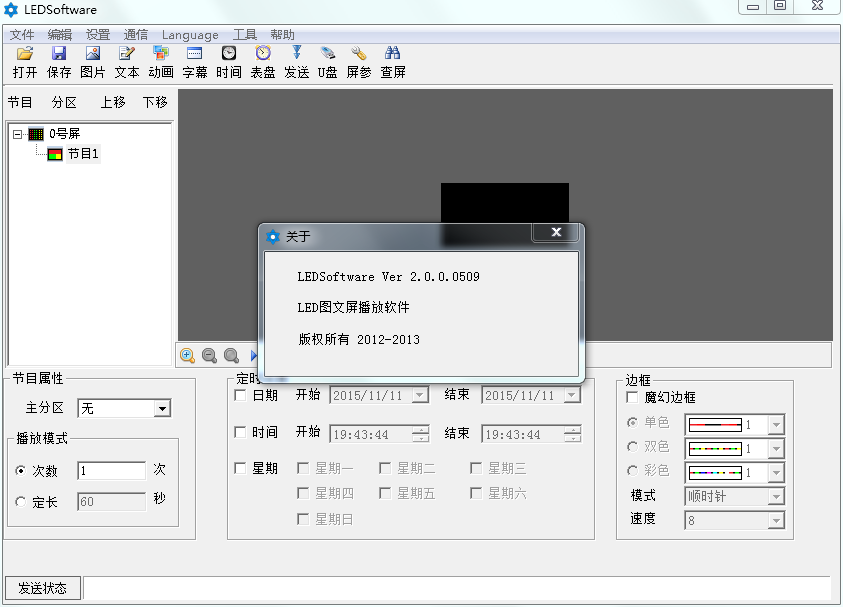
Task: Click the black LED preview area
Action: [504, 202]
